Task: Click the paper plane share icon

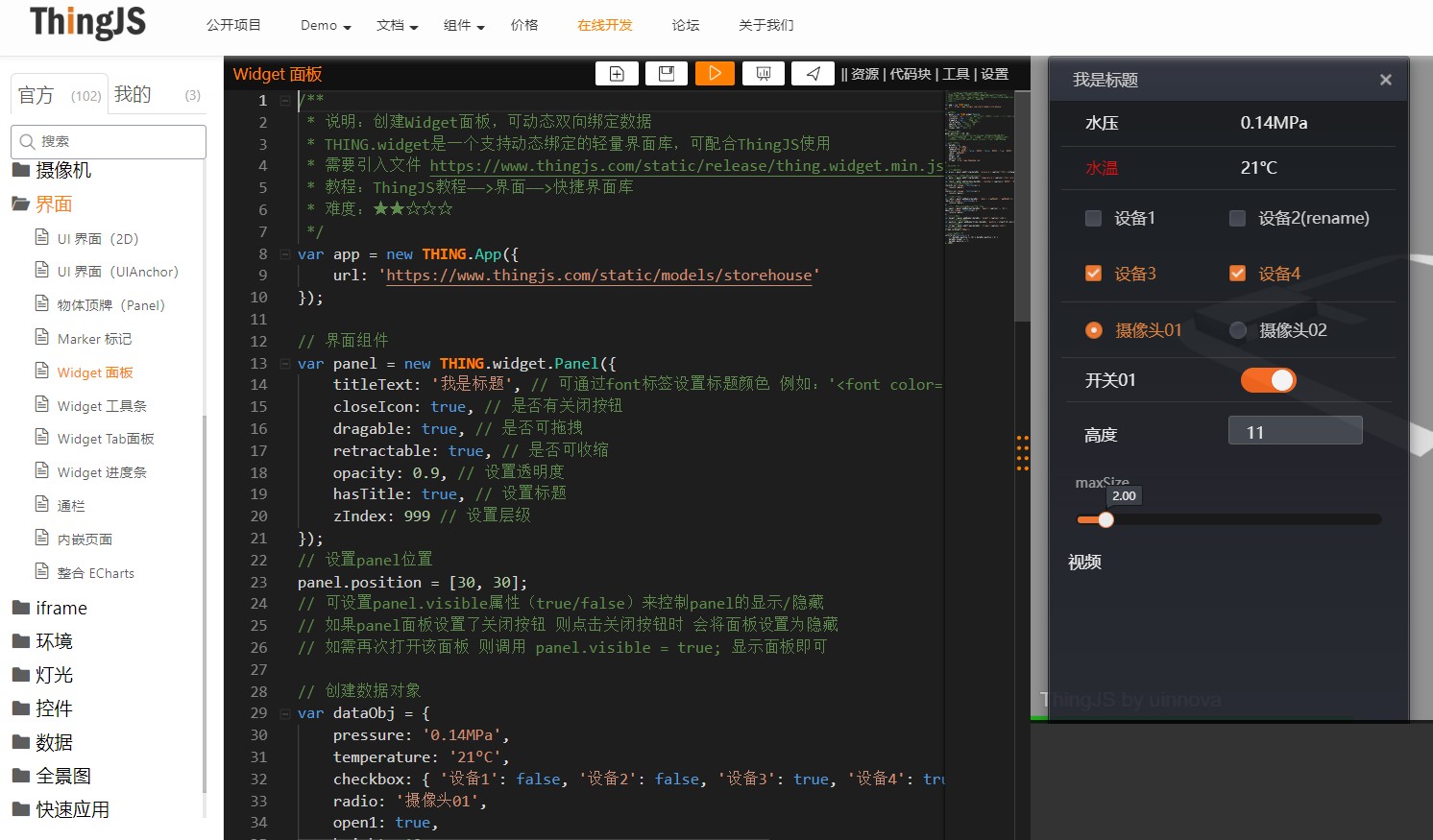Action: 813,74
